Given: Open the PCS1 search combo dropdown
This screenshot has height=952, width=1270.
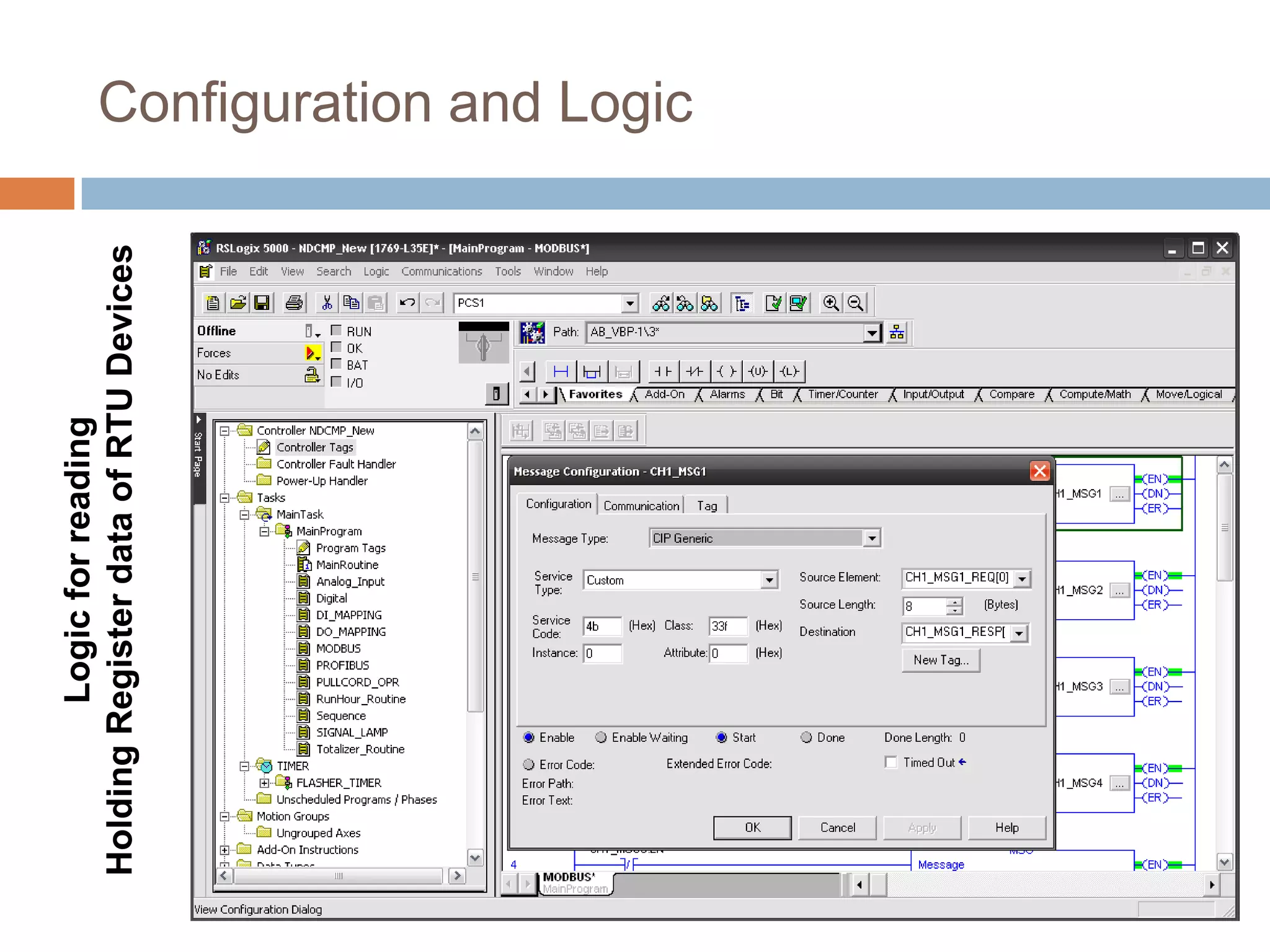Looking at the screenshot, I should (629, 303).
